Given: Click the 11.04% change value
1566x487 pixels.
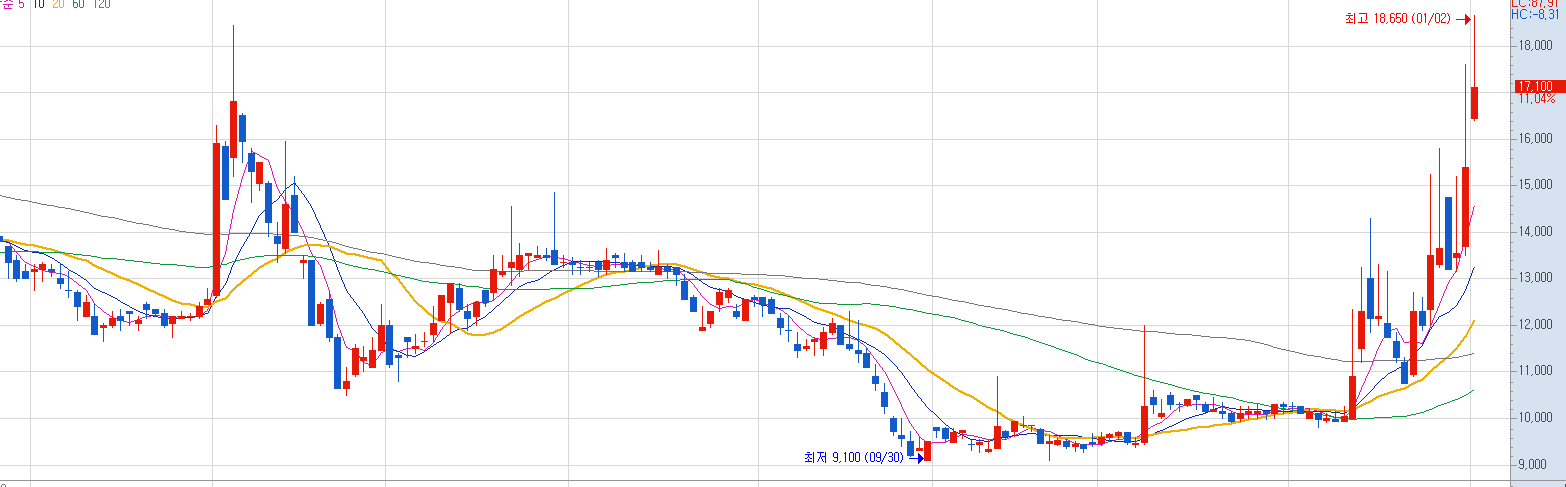Looking at the screenshot, I should (x=1536, y=99).
